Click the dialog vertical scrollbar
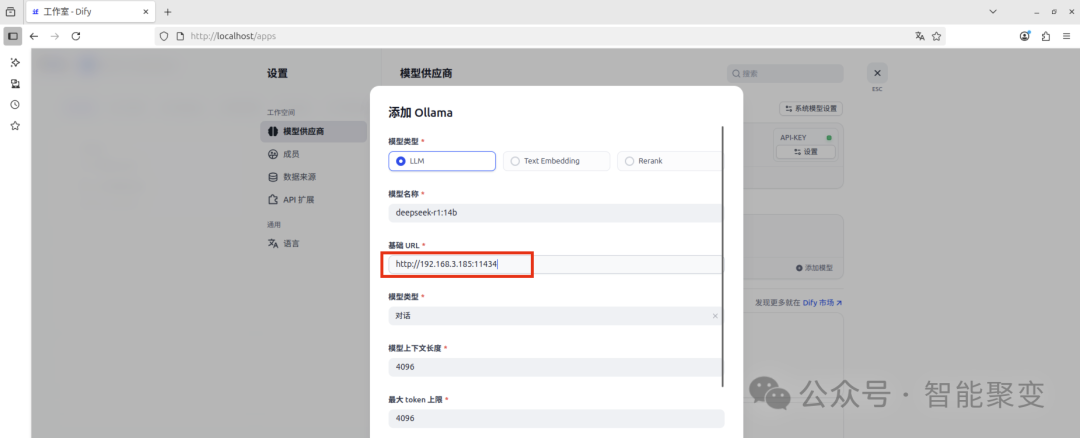Viewport: 1080px width, 438px height. point(722,256)
